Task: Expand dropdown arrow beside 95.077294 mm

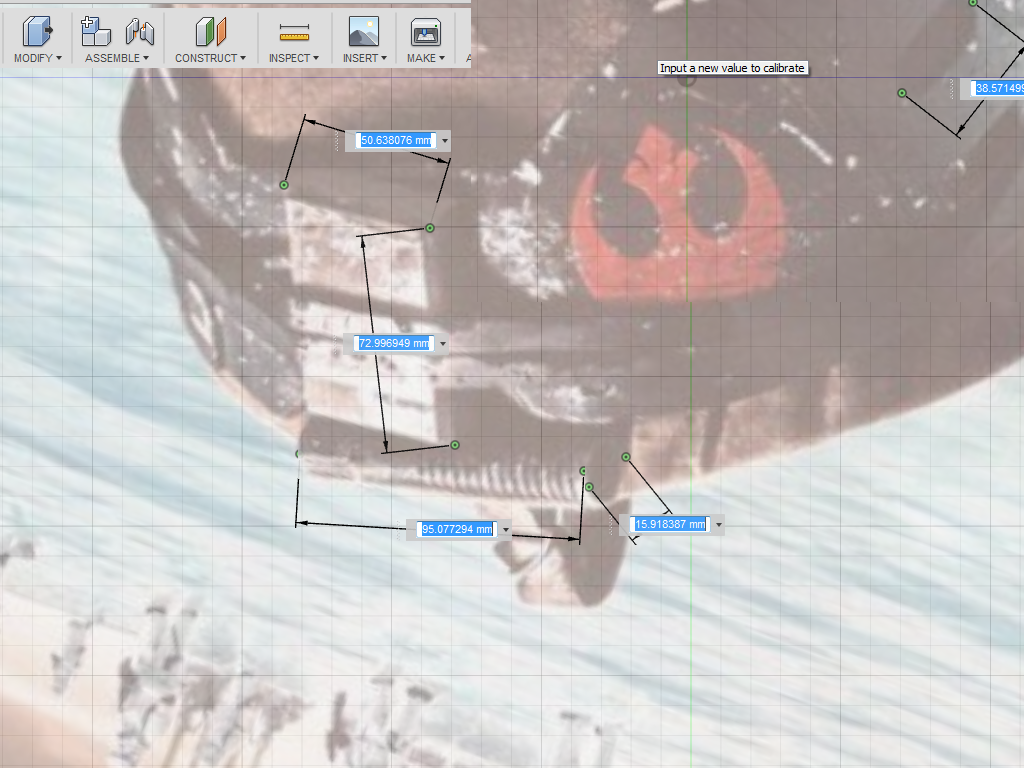Action: click(x=506, y=530)
